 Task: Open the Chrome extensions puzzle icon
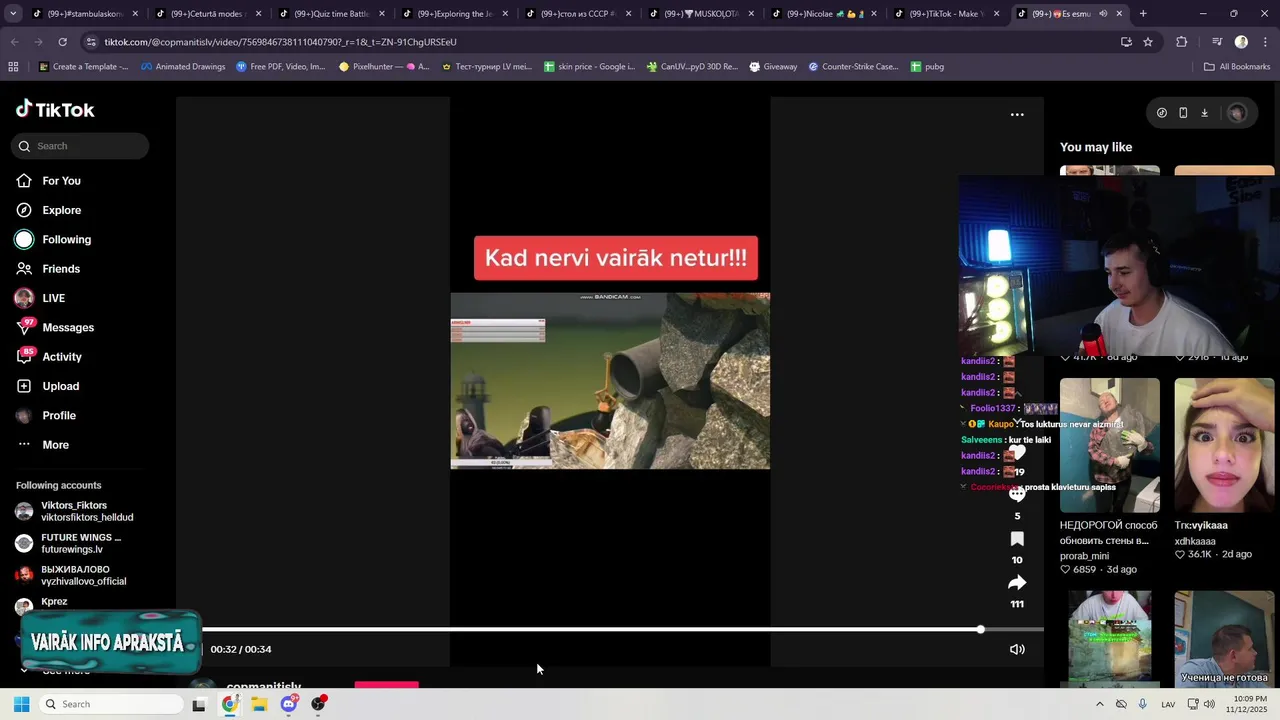1182,42
